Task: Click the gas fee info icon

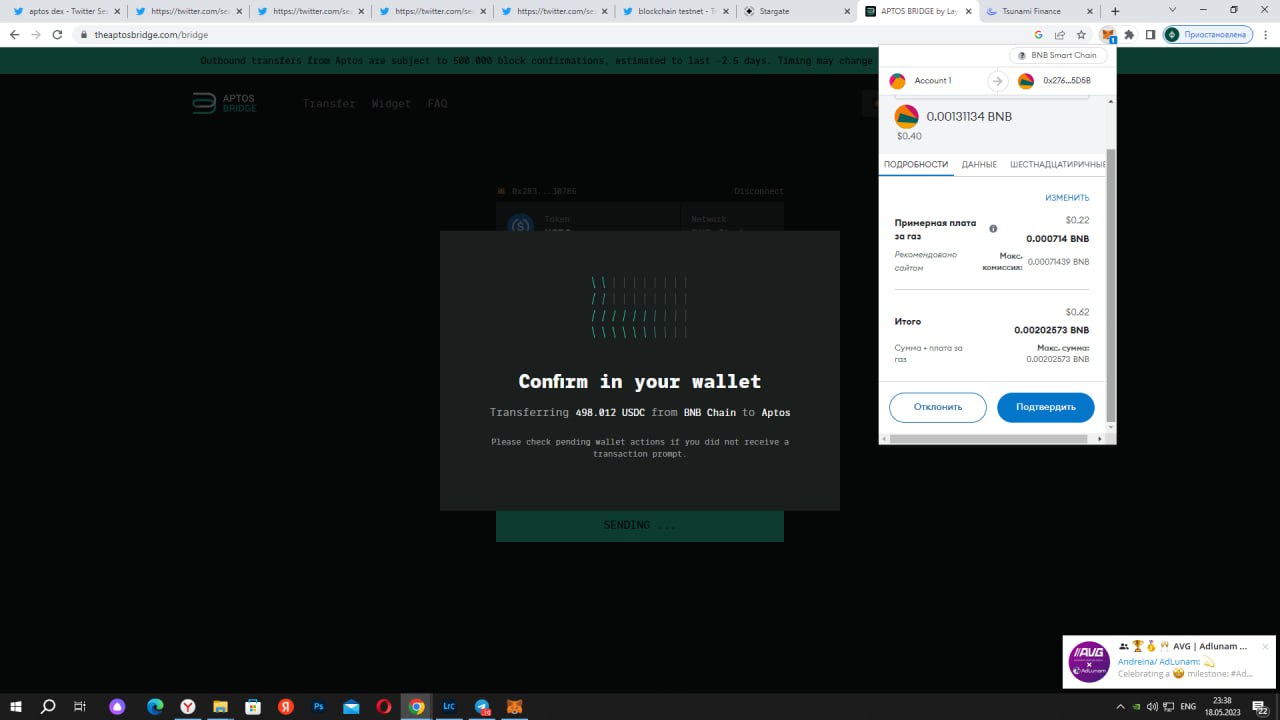Action: (993, 229)
